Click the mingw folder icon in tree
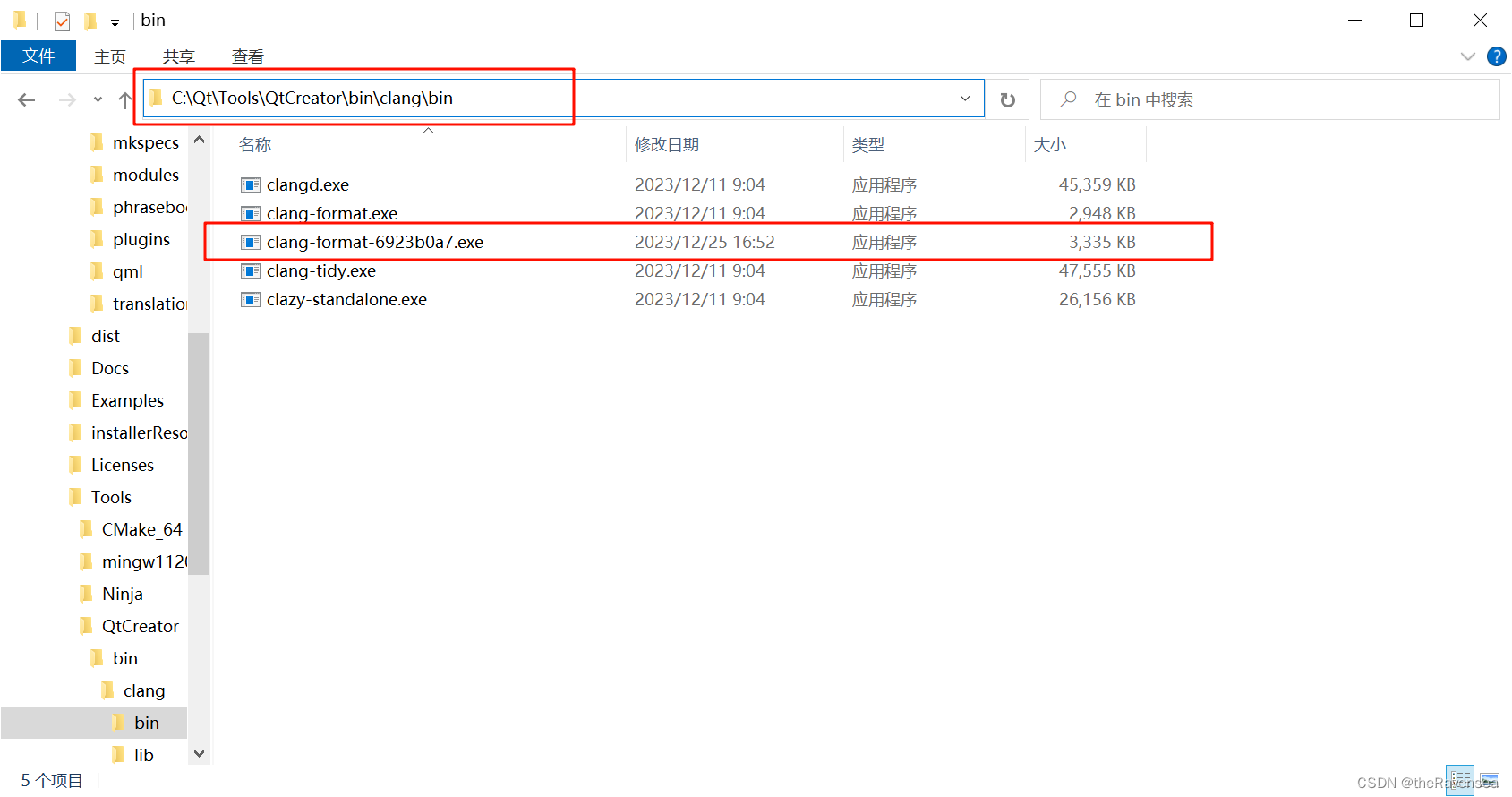 pyautogui.click(x=86, y=561)
